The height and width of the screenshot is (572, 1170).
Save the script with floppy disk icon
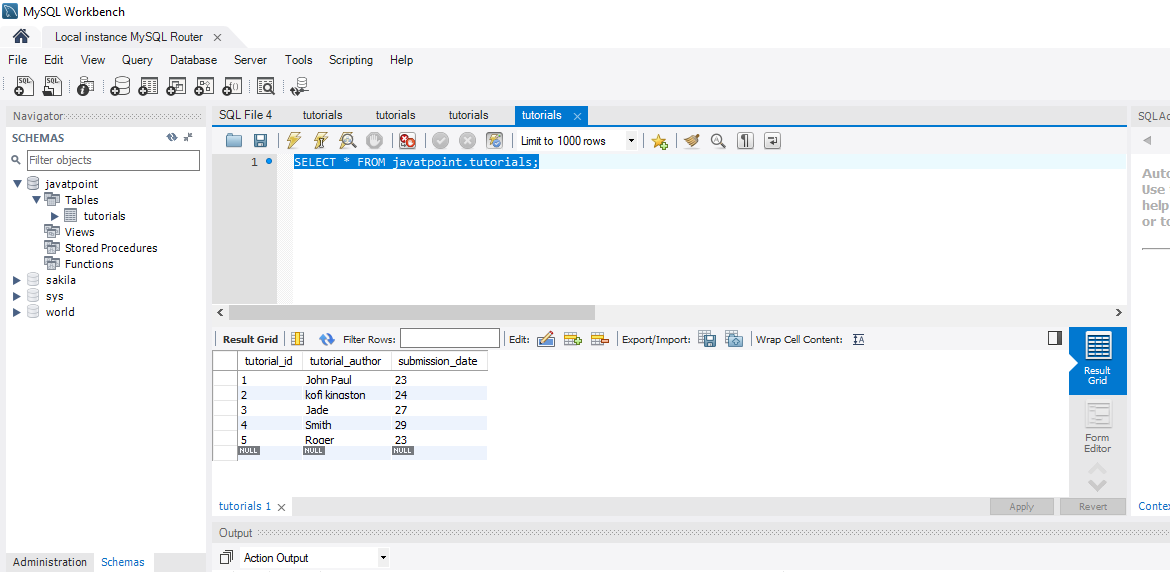click(x=260, y=140)
